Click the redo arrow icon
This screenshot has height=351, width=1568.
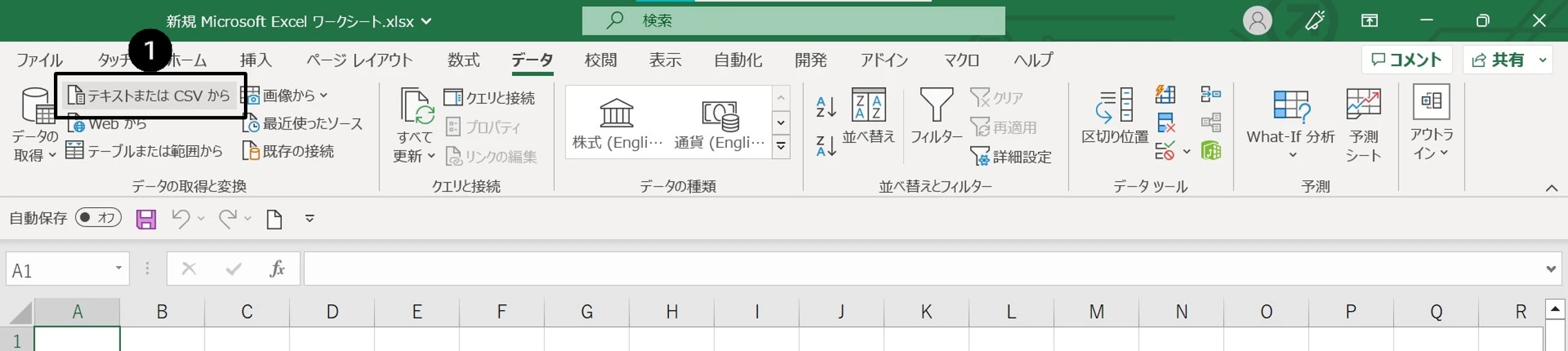pos(227,218)
